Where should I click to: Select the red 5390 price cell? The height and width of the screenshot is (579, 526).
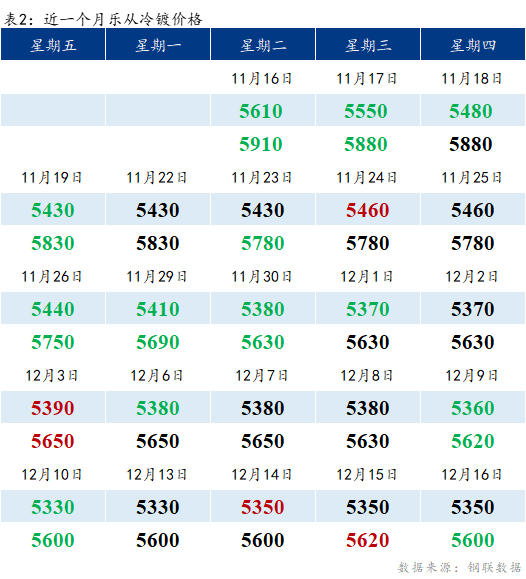(53, 408)
